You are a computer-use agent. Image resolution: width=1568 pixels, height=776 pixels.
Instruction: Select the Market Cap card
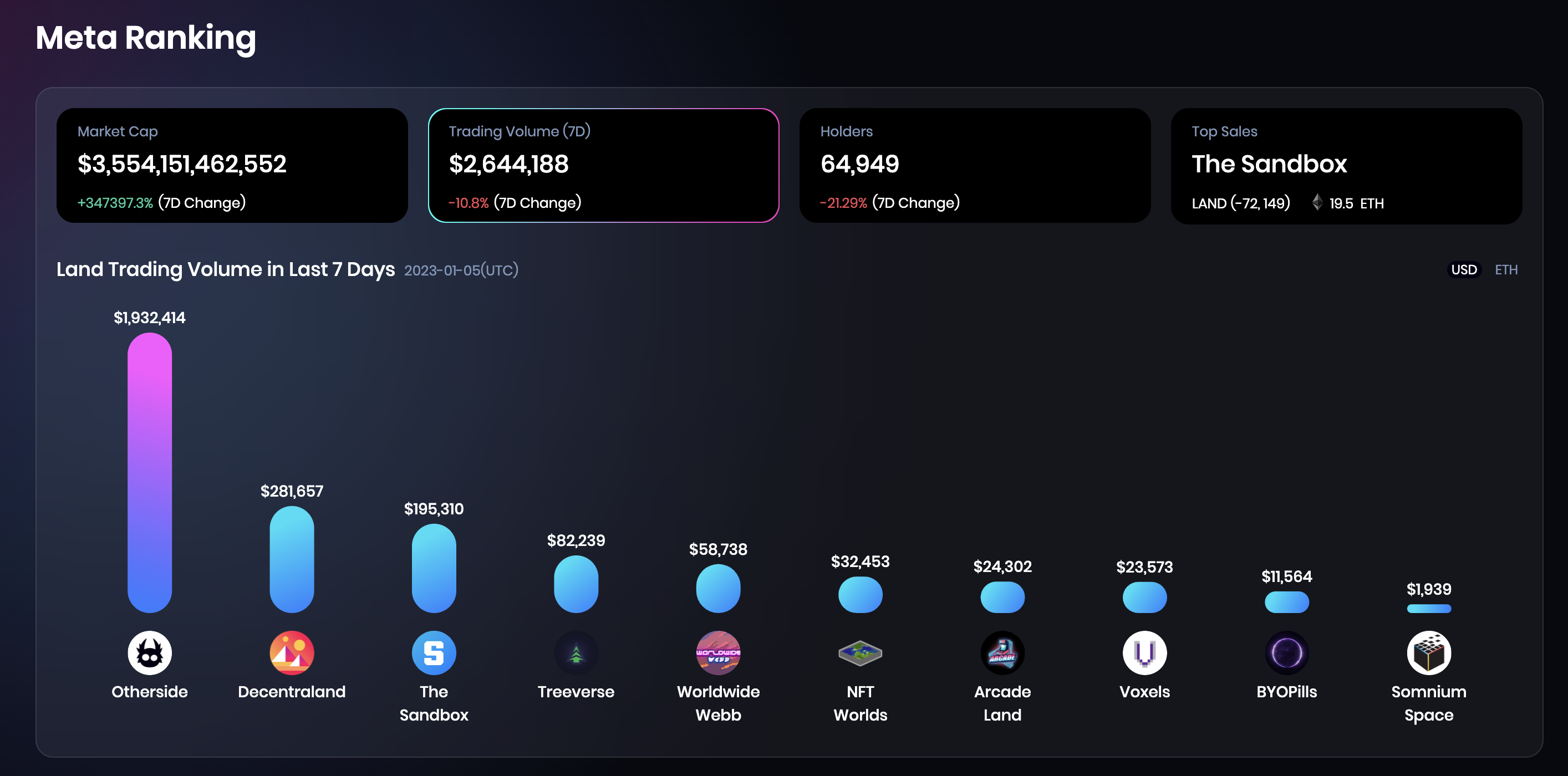click(232, 166)
